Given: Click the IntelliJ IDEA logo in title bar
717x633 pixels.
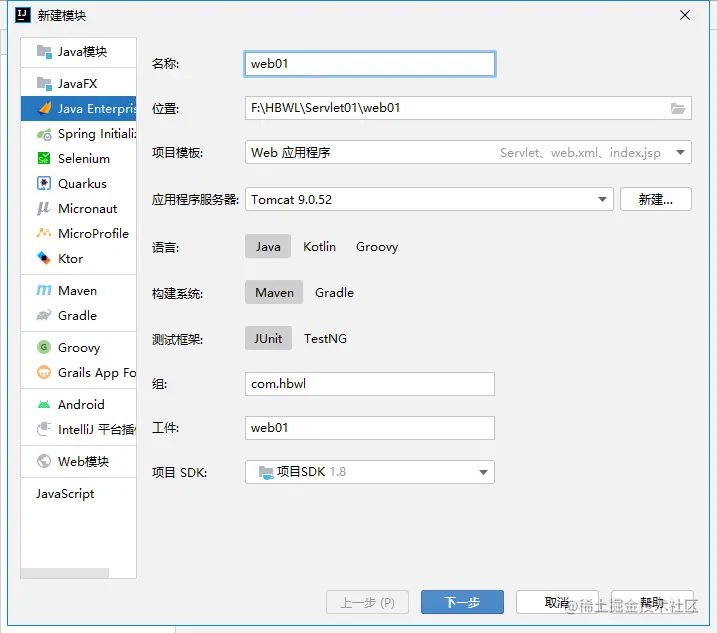Looking at the screenshot, I should [23, 15].
